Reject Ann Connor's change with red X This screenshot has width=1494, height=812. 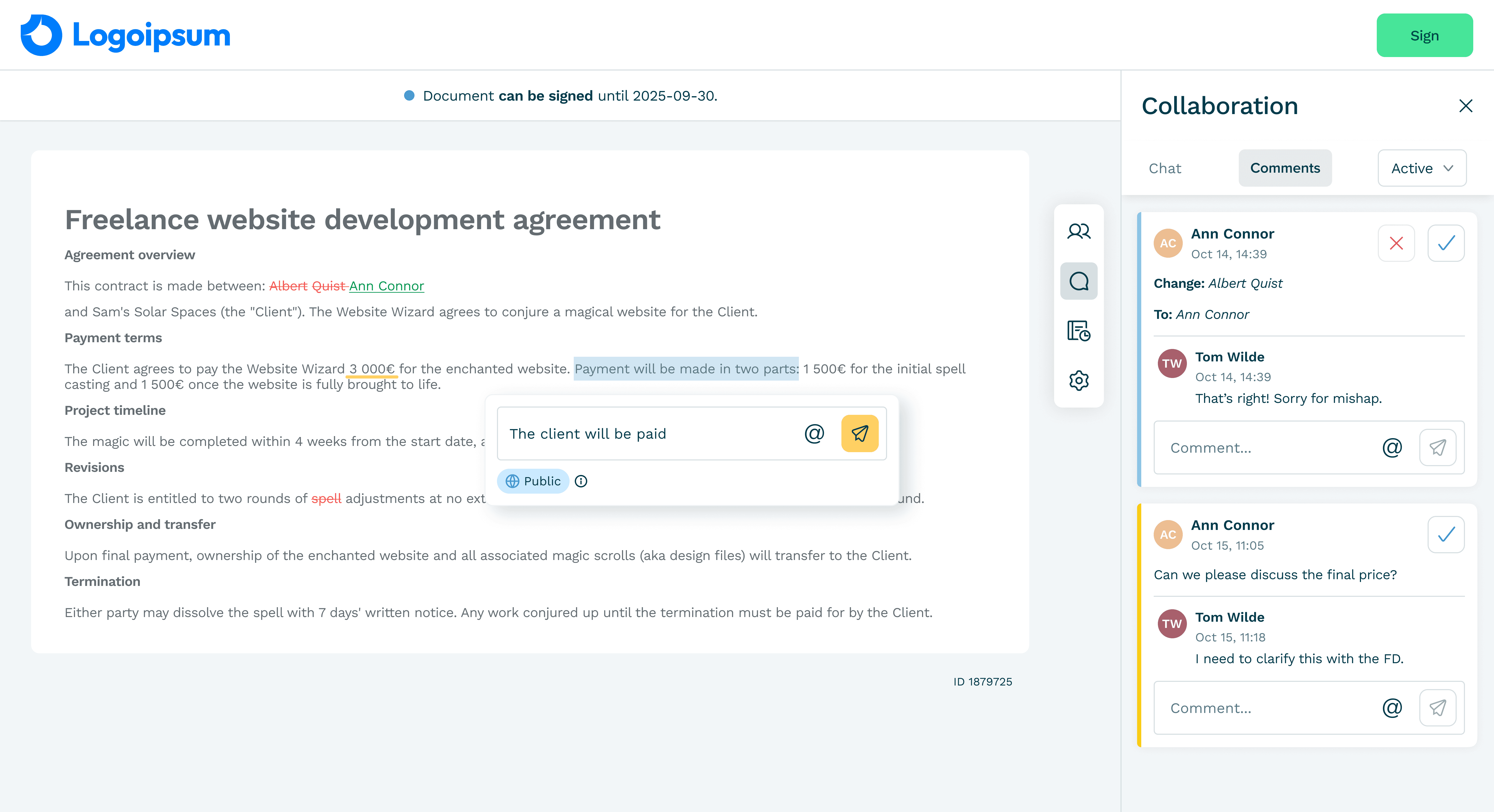1396,243
